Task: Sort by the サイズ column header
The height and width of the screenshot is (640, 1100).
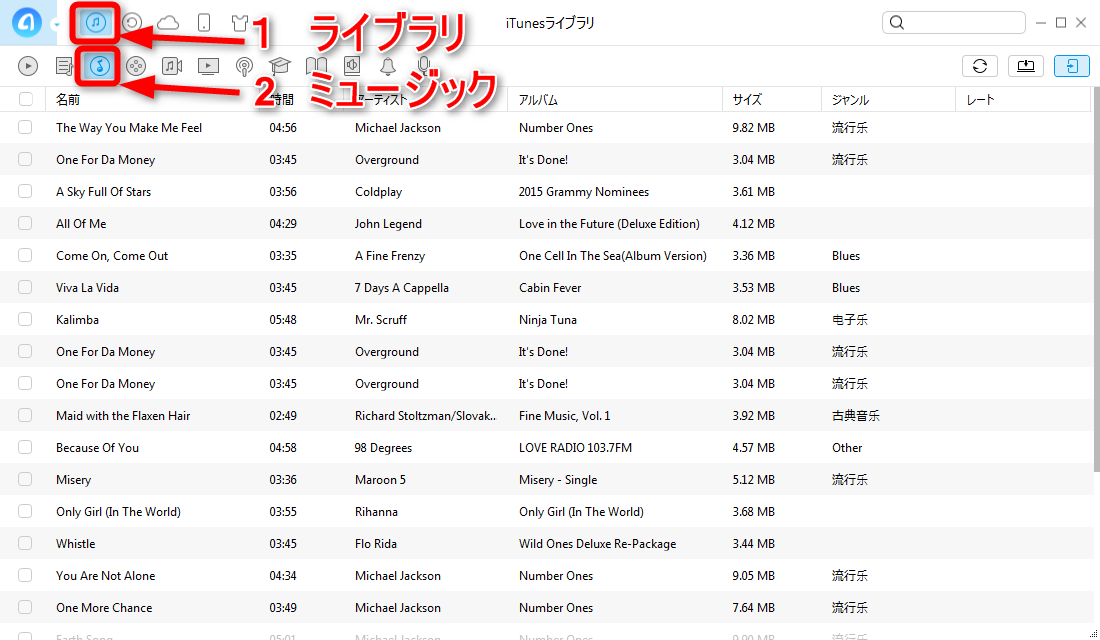Action: pyautogui.click(x=747, y=100)
